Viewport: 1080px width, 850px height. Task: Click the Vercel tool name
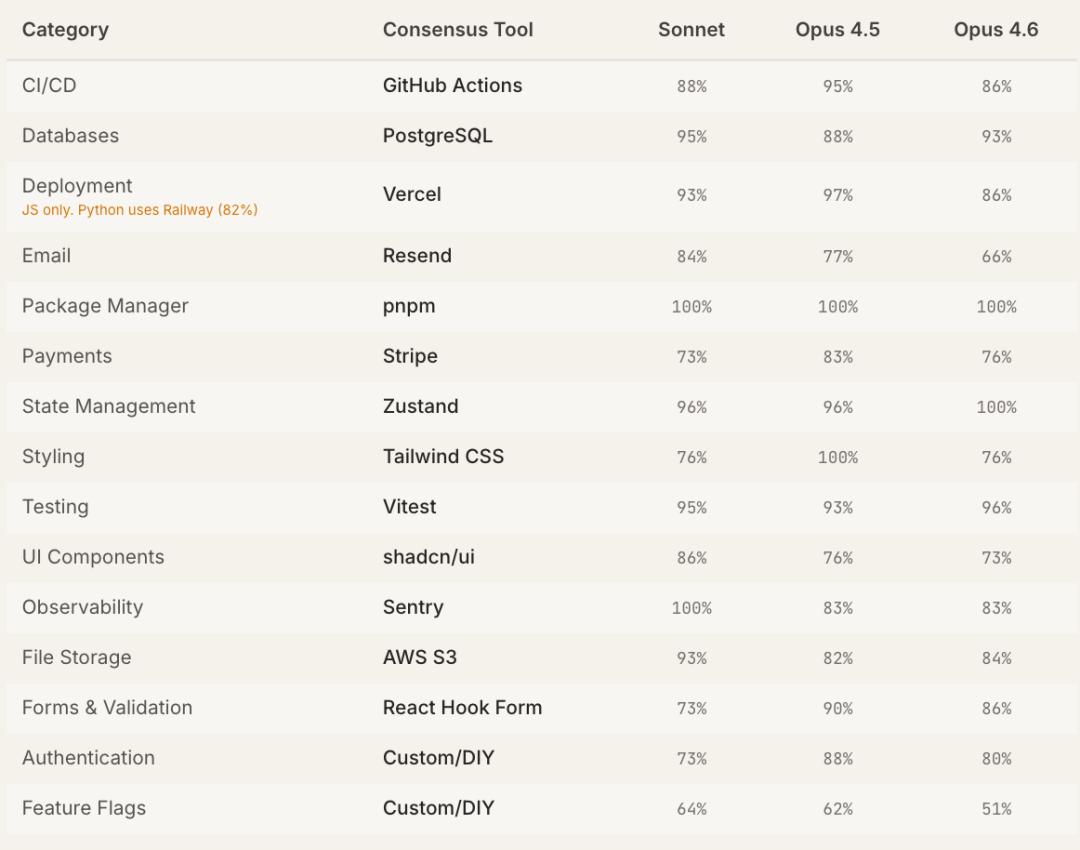[411, 195]
